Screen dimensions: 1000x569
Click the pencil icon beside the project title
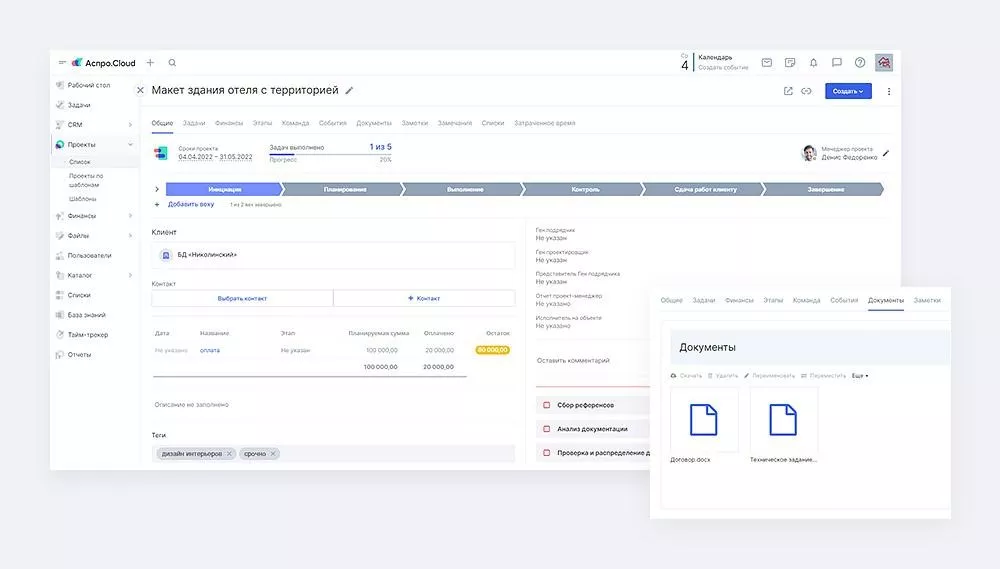click(x=349, y=91)
